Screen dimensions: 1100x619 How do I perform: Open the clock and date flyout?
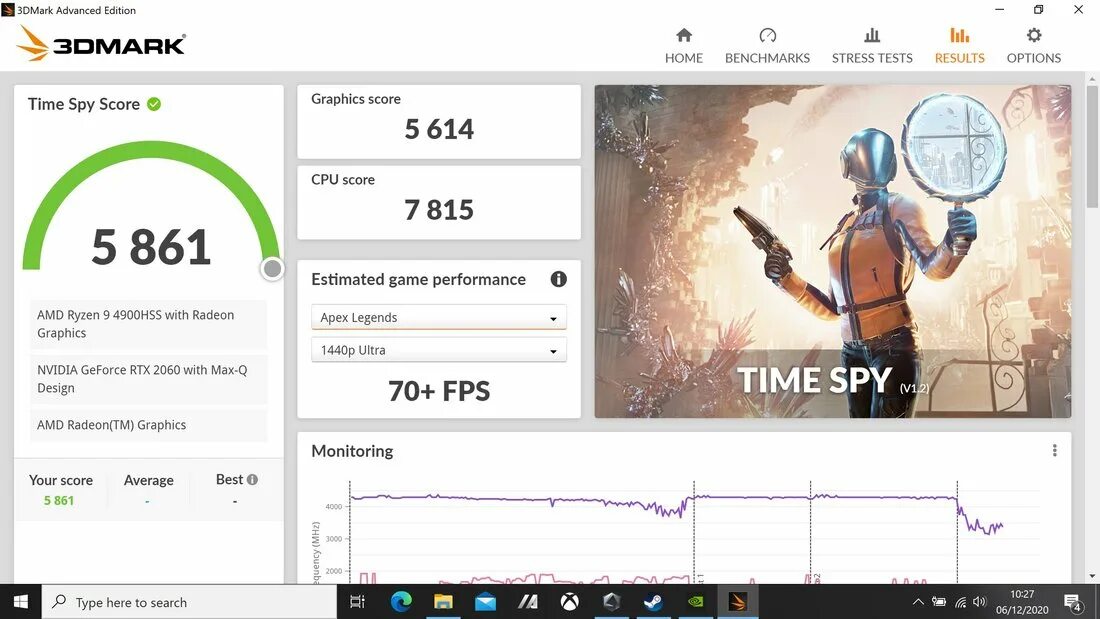tap(1022, 602)
